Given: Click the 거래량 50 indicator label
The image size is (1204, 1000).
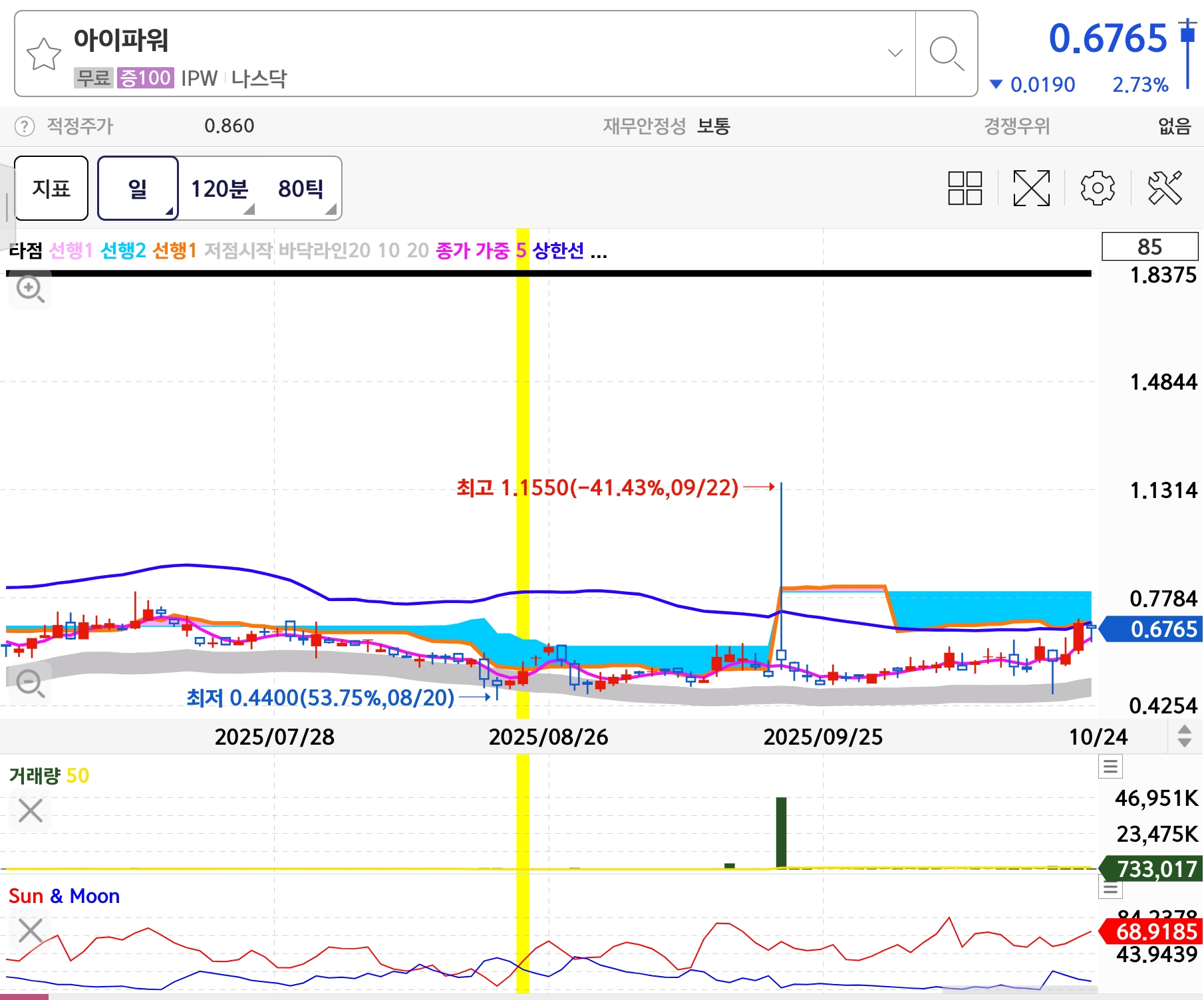Looking at the screenshot, I should point(49,776).
